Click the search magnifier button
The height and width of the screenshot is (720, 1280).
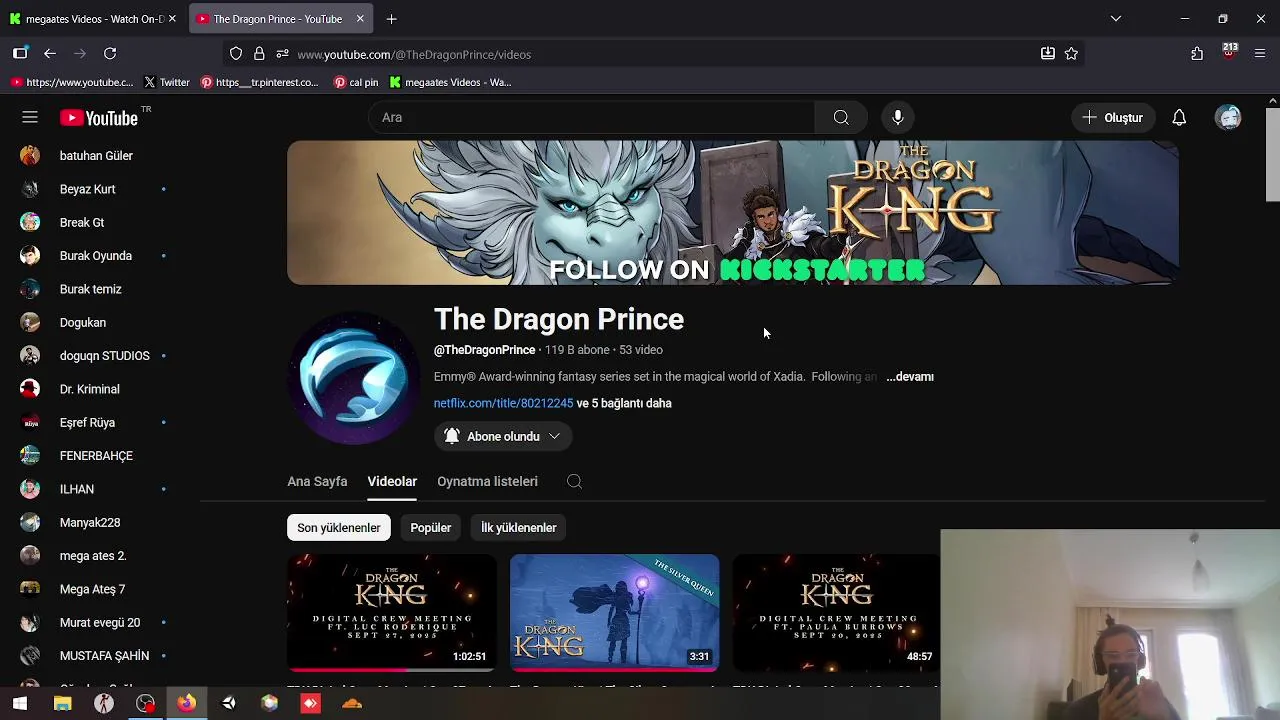(x=841, y=117)
